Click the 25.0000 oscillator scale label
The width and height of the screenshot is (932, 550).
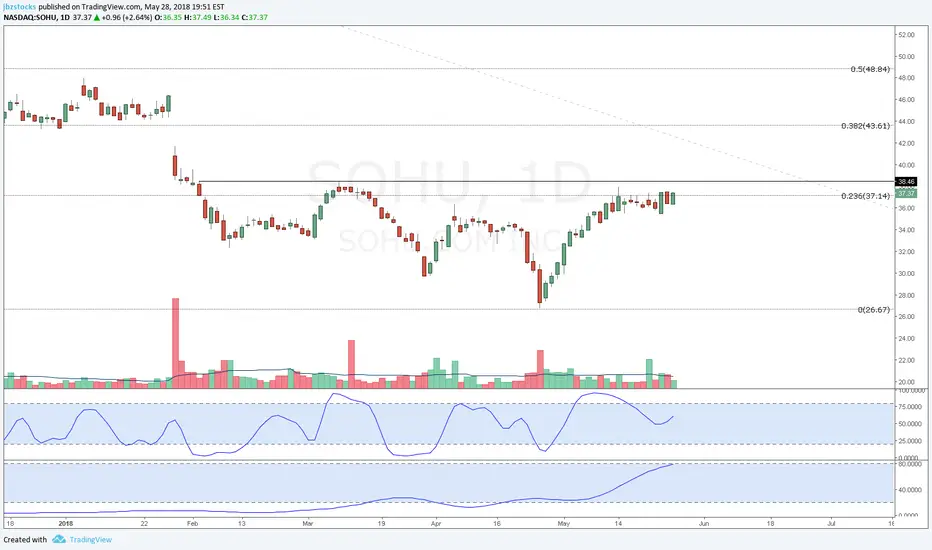[909, 441]
